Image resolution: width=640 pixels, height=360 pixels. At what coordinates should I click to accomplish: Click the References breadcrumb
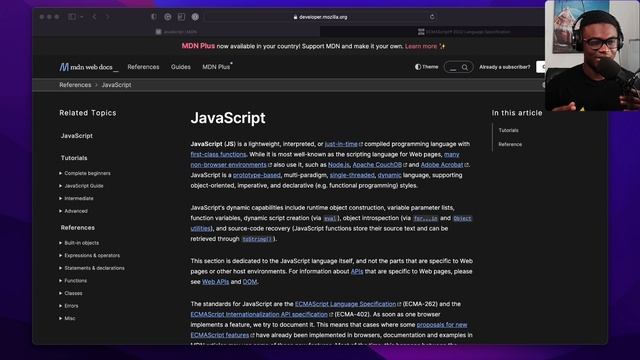click(x=75, y=85)
